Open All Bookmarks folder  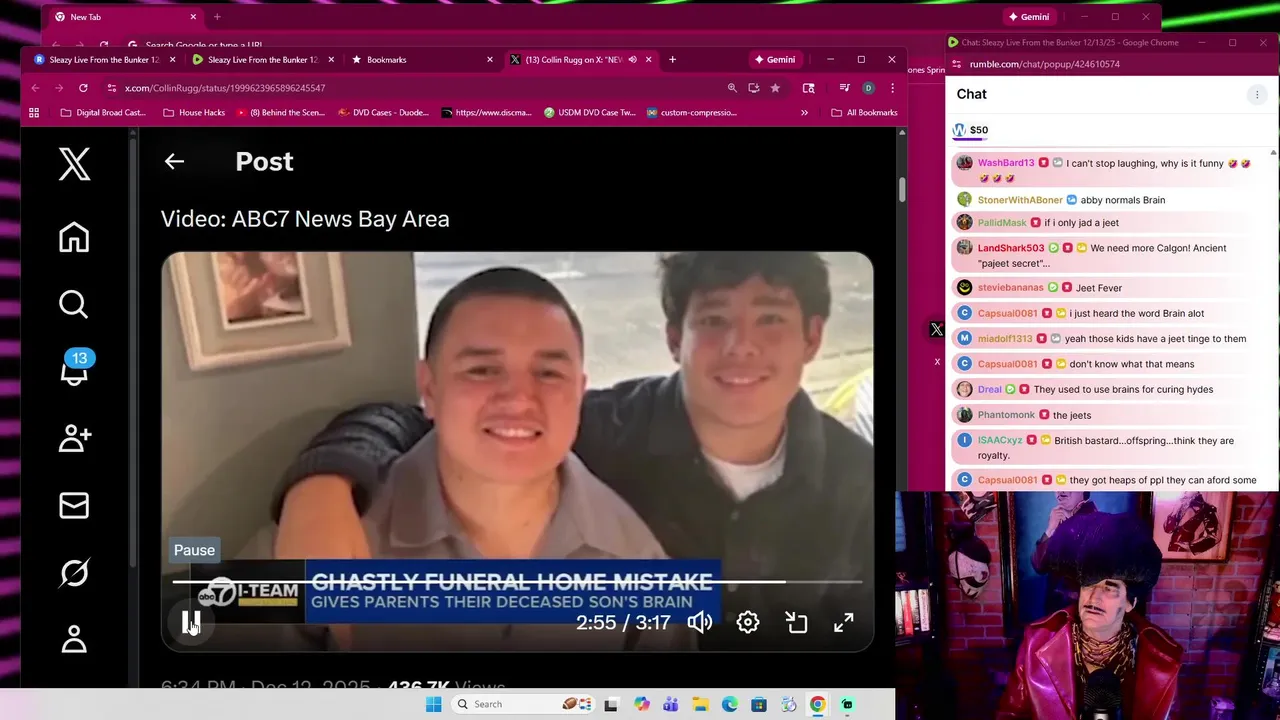coord(864,112)
